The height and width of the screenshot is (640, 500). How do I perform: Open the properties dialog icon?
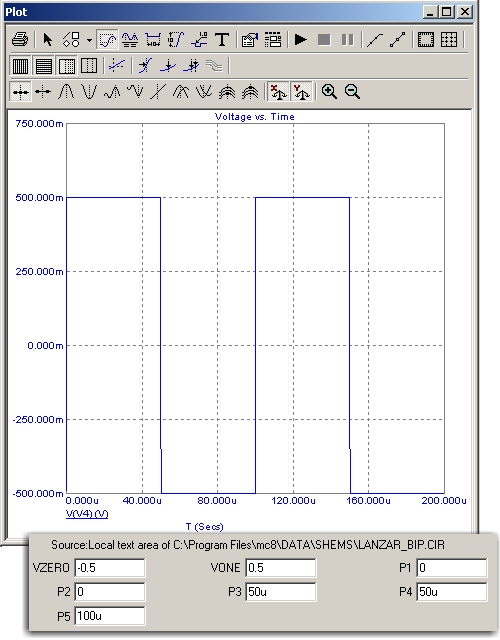click(x=249, y=40)
